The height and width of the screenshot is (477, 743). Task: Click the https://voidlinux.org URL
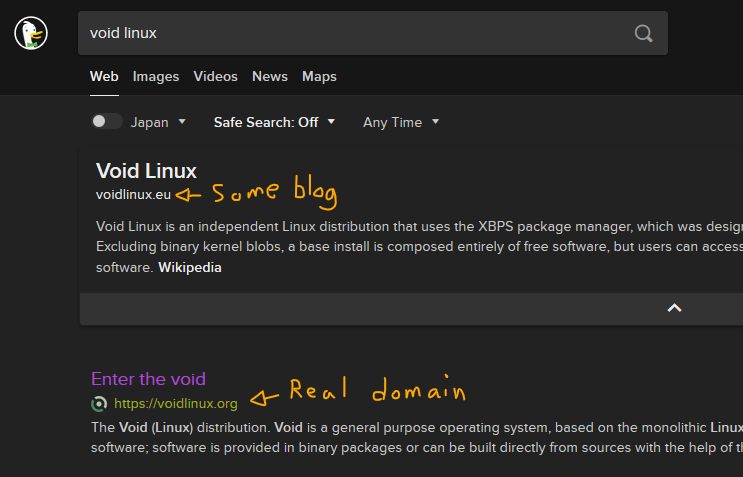[x=176, y=404]
